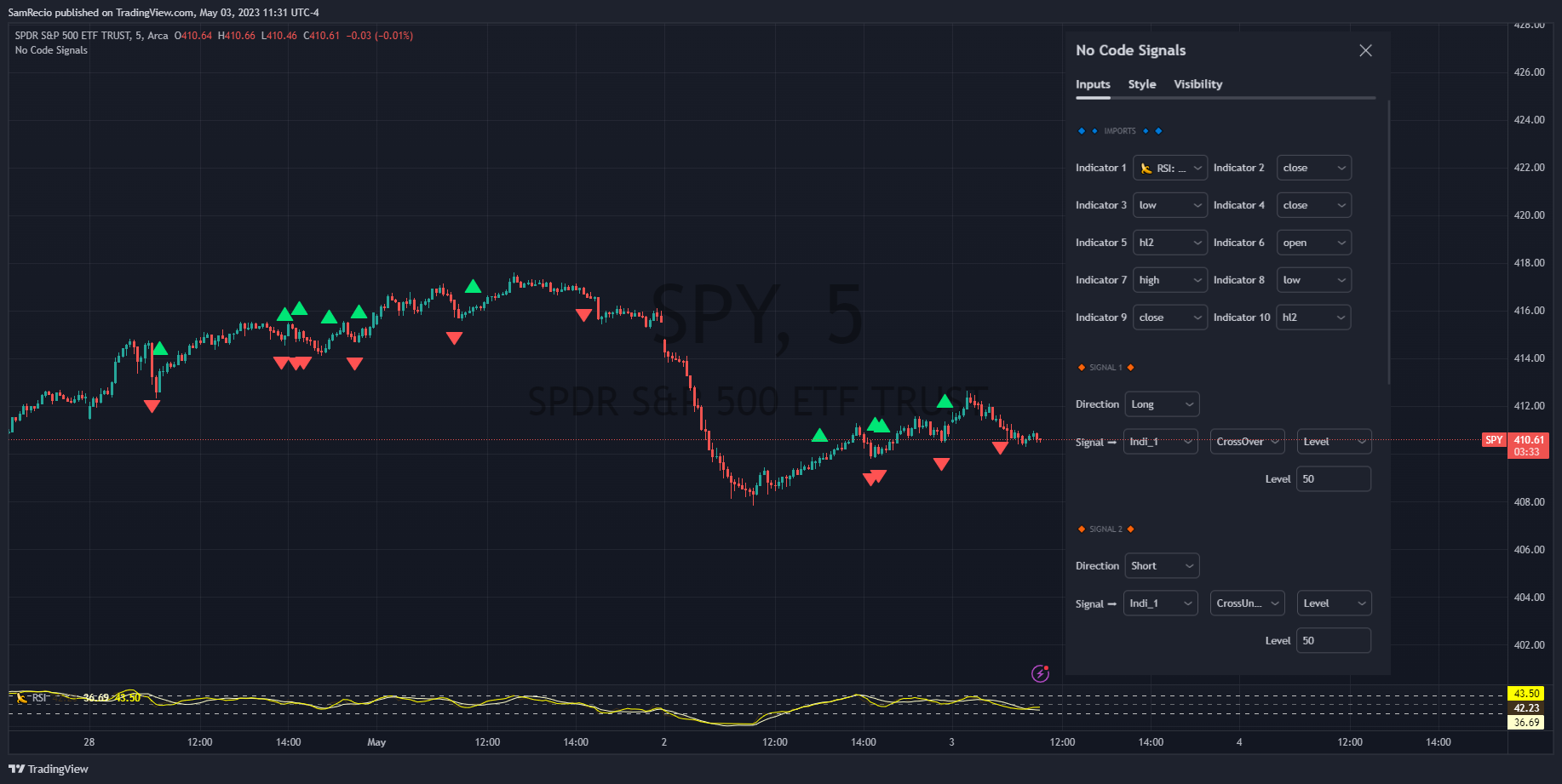The height and width of the screenshot is (784, 1562).
Task: Click the RSI pane indicator icon
Action: 21,698
